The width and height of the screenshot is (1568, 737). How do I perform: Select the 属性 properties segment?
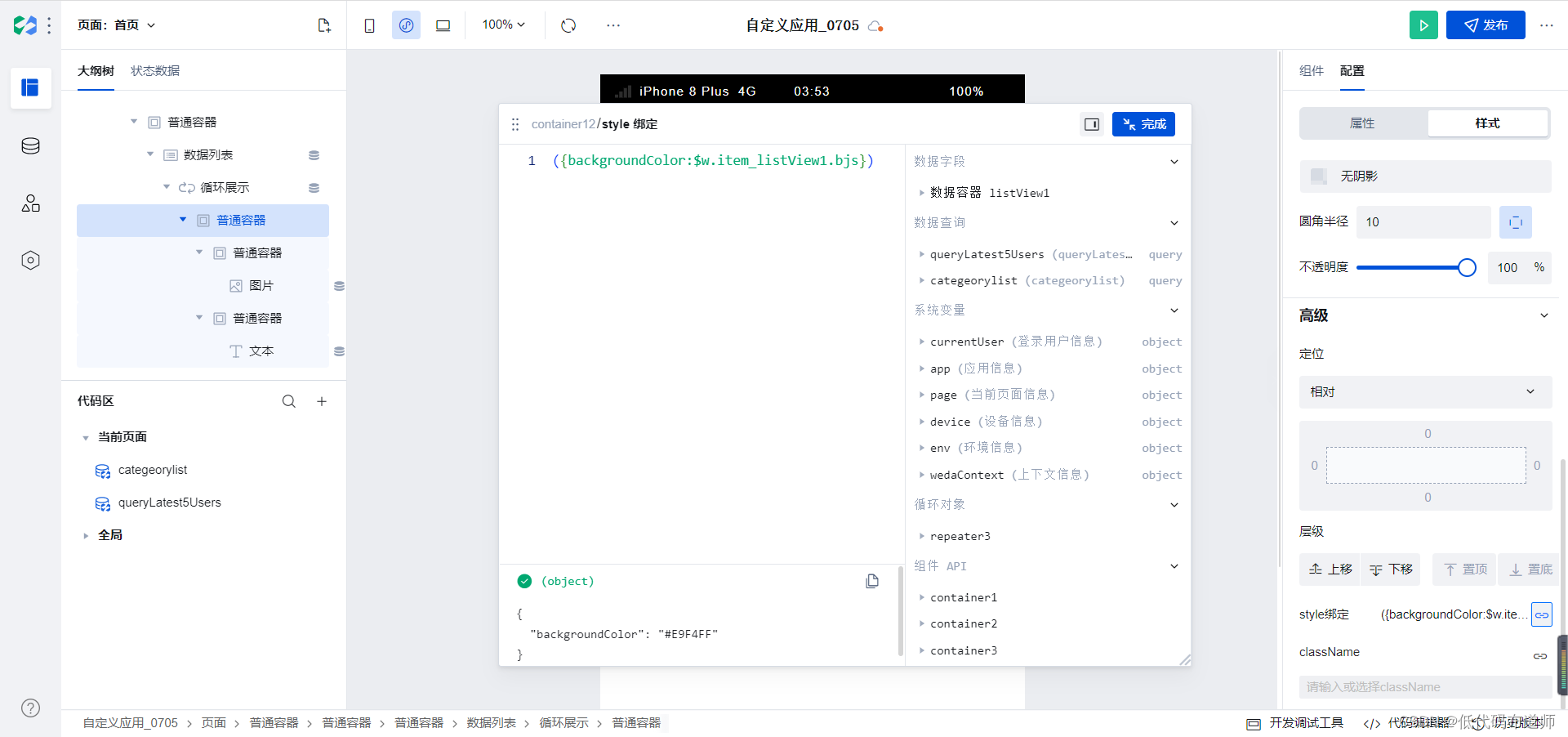1362,123
